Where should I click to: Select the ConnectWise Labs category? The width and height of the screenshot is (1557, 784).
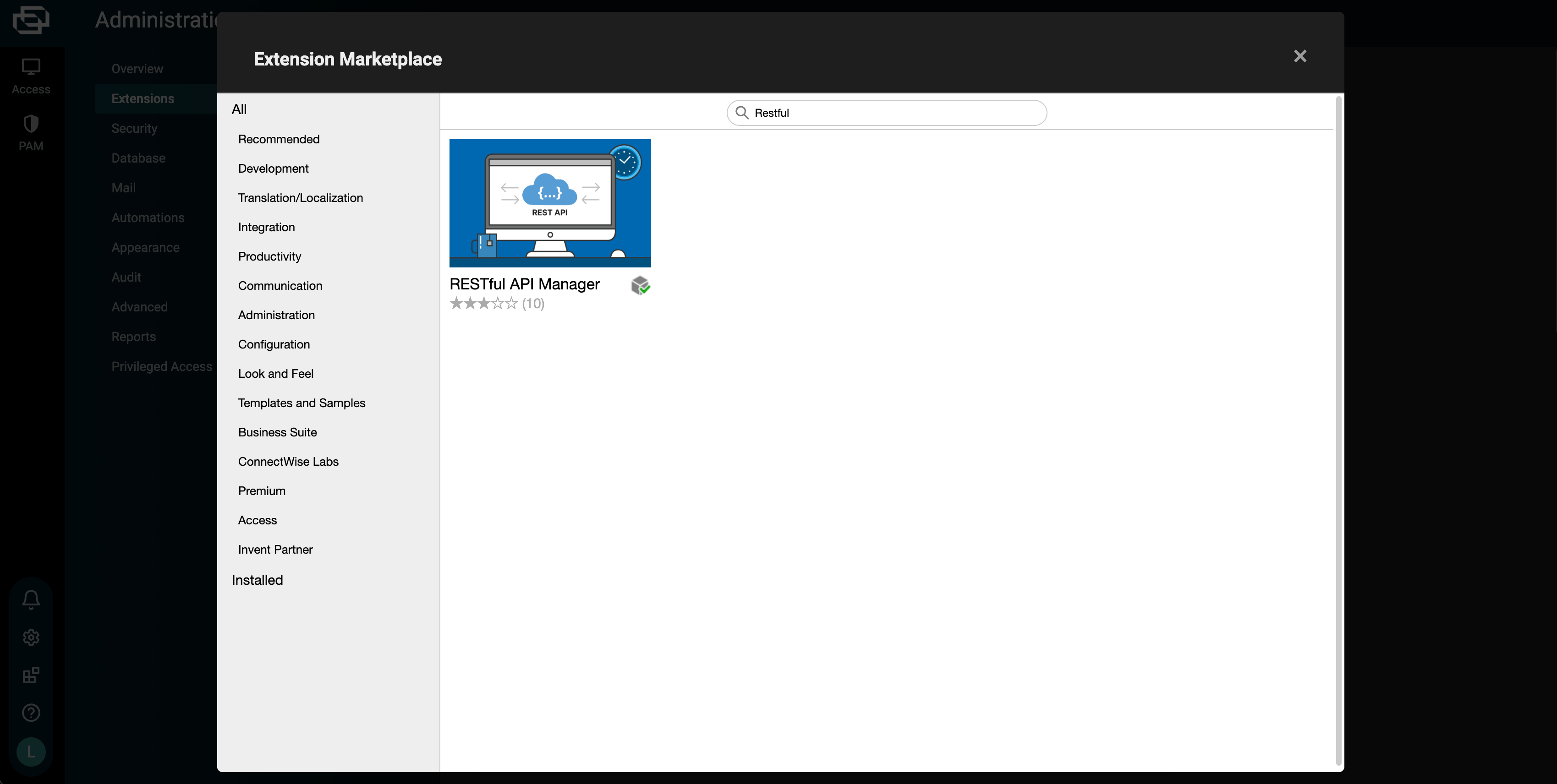(x=288, y=462)
